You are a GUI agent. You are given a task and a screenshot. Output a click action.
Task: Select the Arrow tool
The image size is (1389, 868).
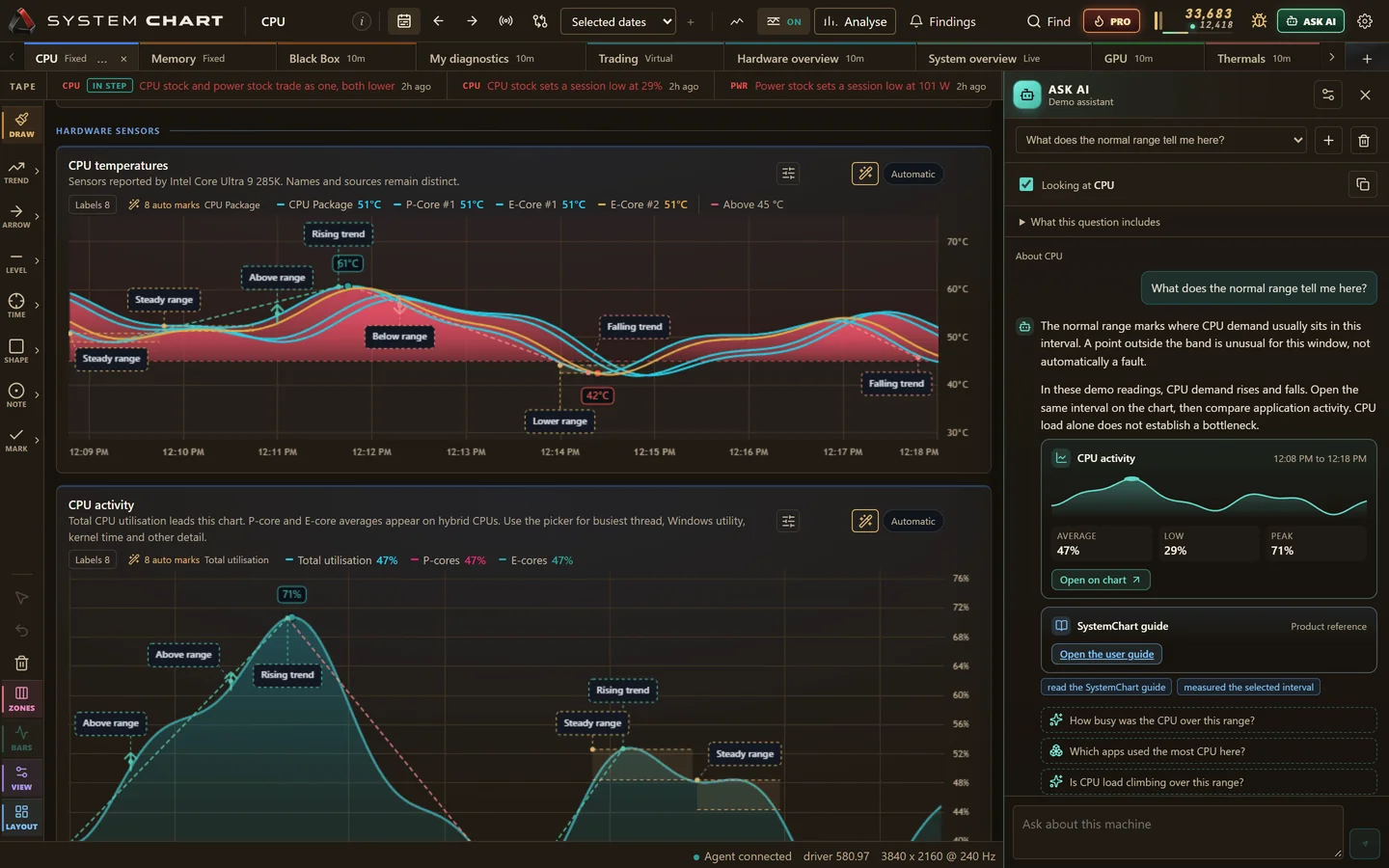[16, 216]
